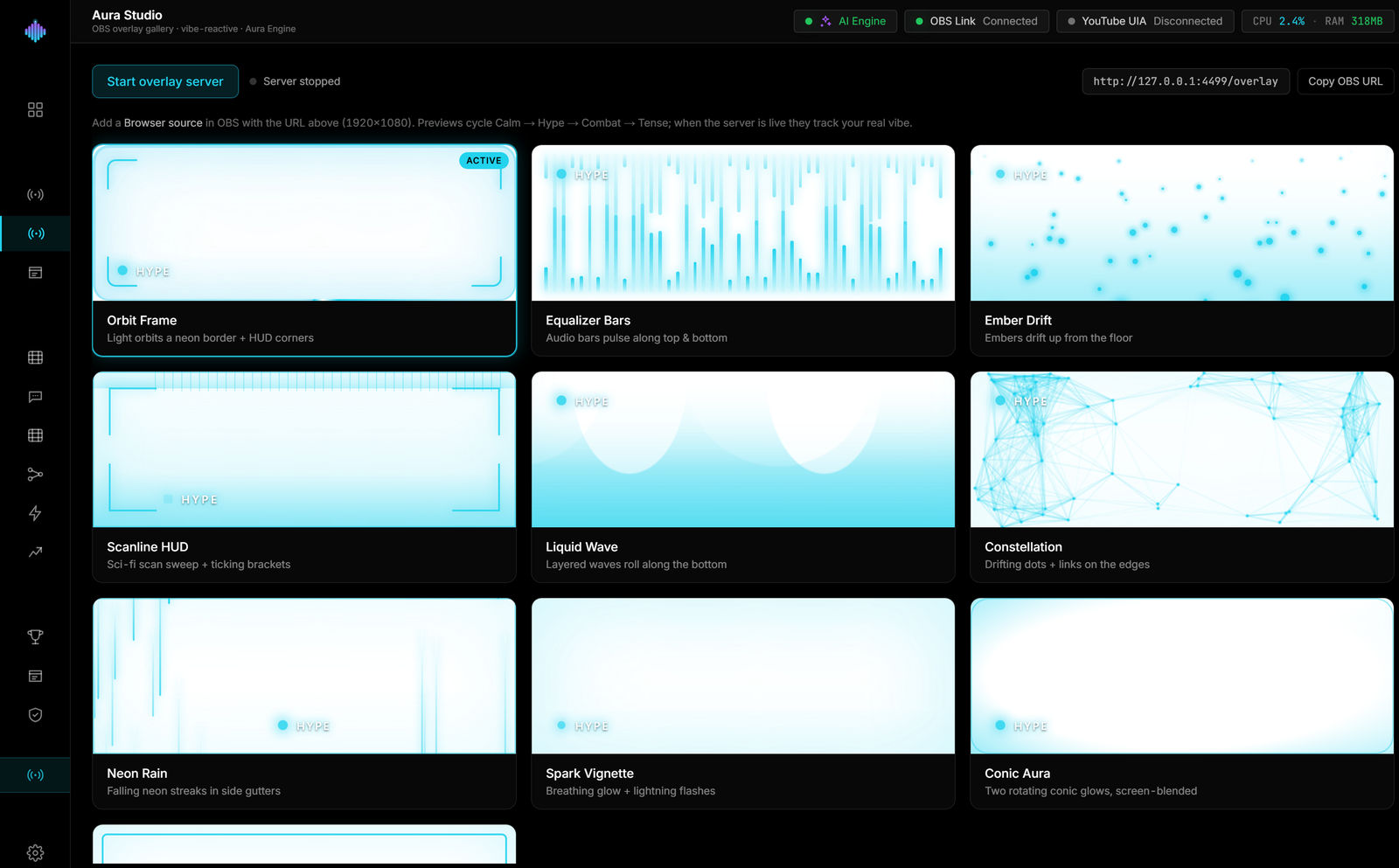1399x868 pixels.
Task: Click the Equalizer Bars title text
Action: click(588, 321)
